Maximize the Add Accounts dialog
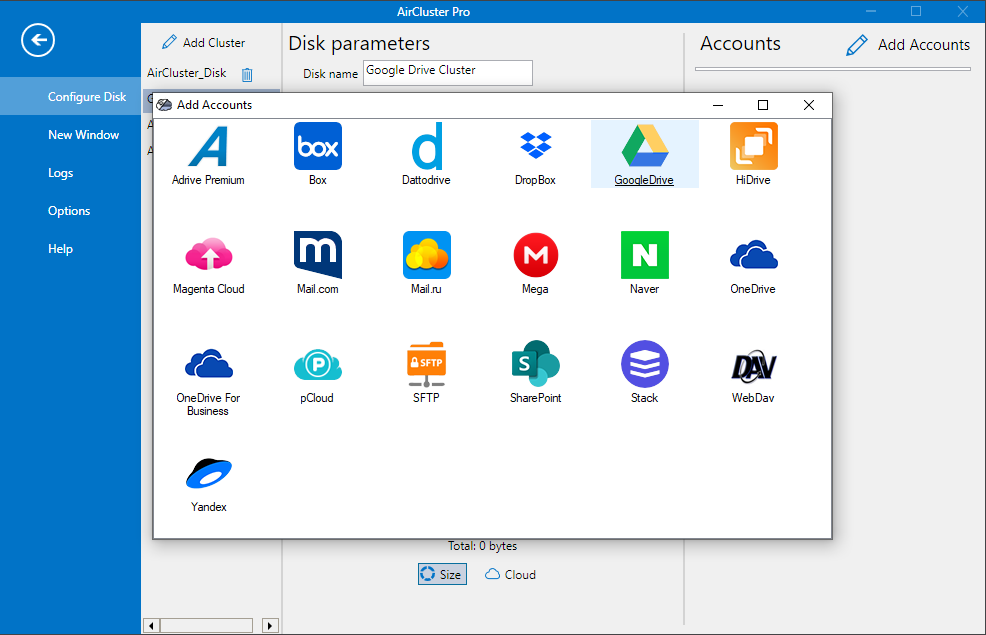The height and width of the screenshot is (635, 986). coord(763,105)
